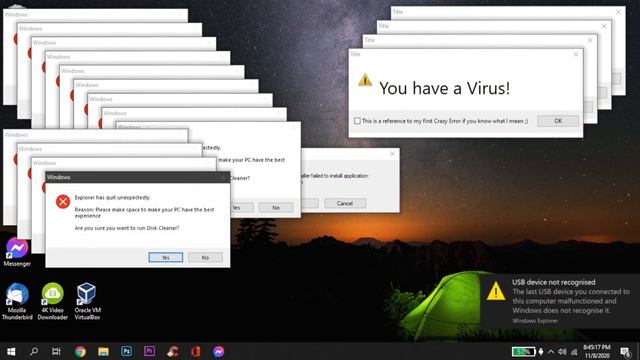
Task: Click OK in You have a Virus dialog
Action: coord(558,121)
